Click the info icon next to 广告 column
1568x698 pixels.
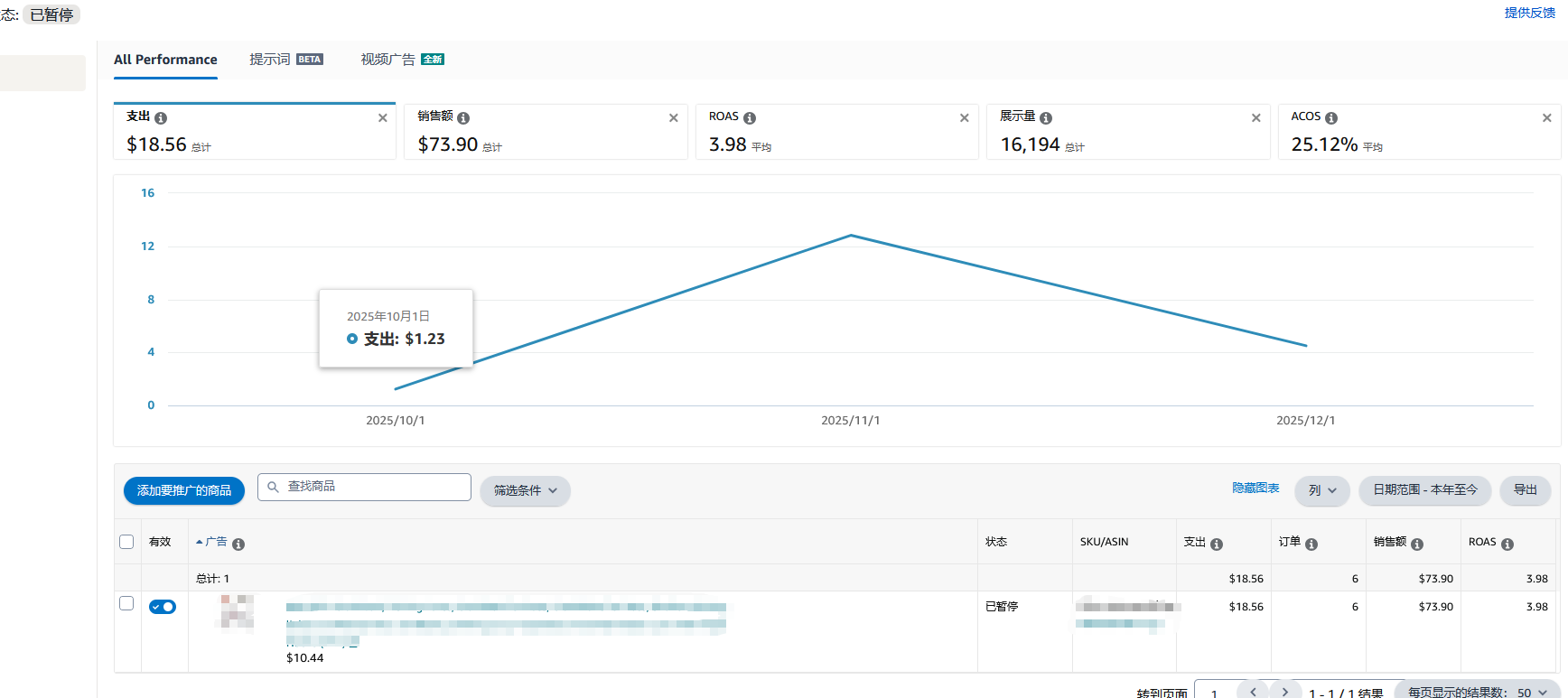coord(238,544)
